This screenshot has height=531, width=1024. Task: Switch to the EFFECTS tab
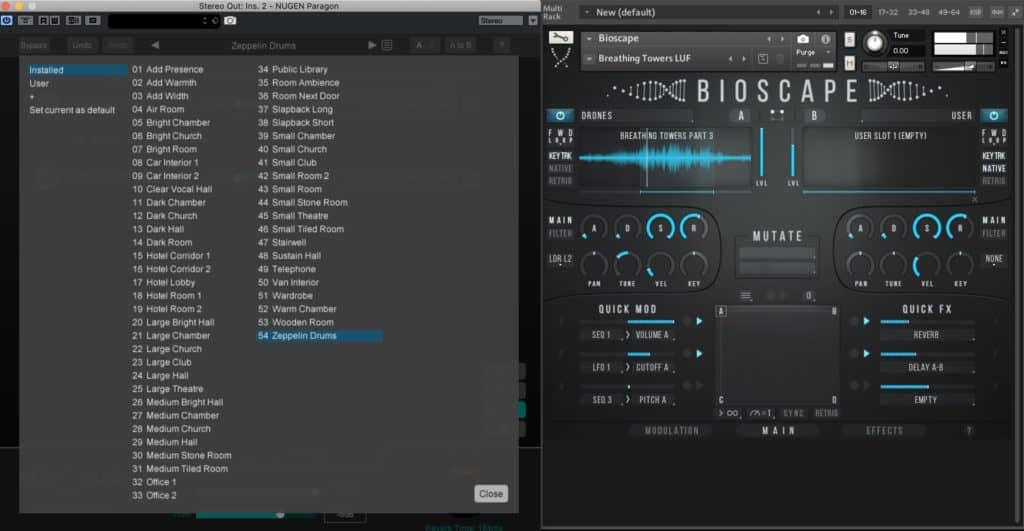tap(884, 430)
